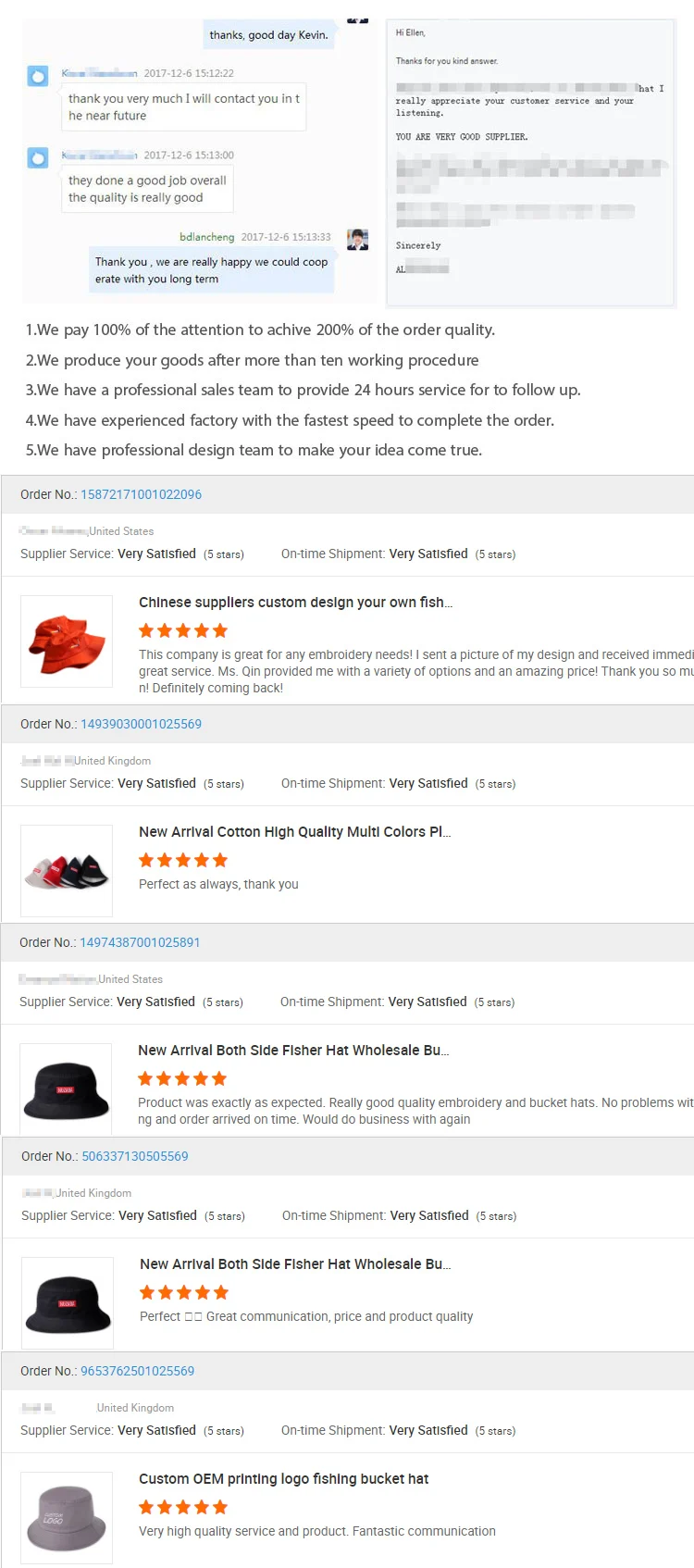Open order number 15872171001022096
Screen dimensions: 694x1568
[x=141, y=494]
